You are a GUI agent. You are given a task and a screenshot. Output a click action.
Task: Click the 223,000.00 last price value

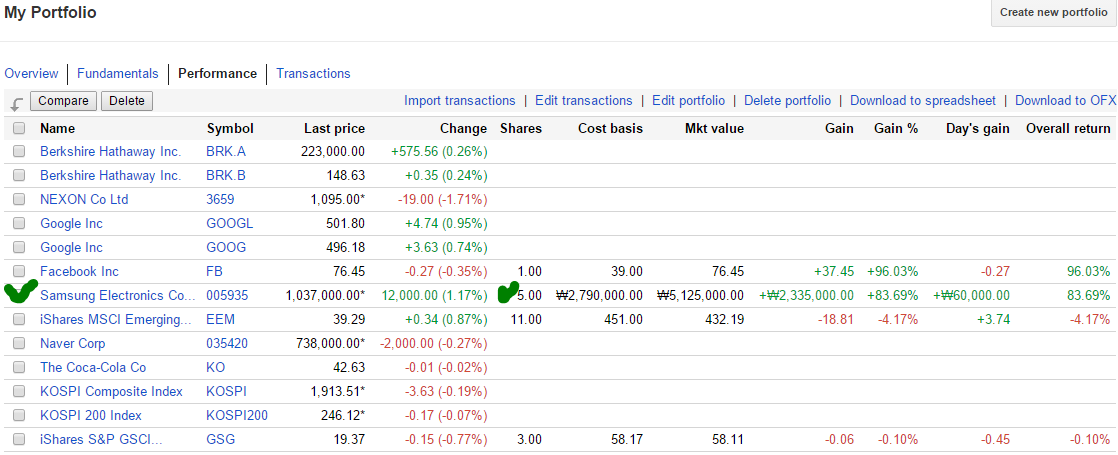pyautogui.click(x=334, y=151)
